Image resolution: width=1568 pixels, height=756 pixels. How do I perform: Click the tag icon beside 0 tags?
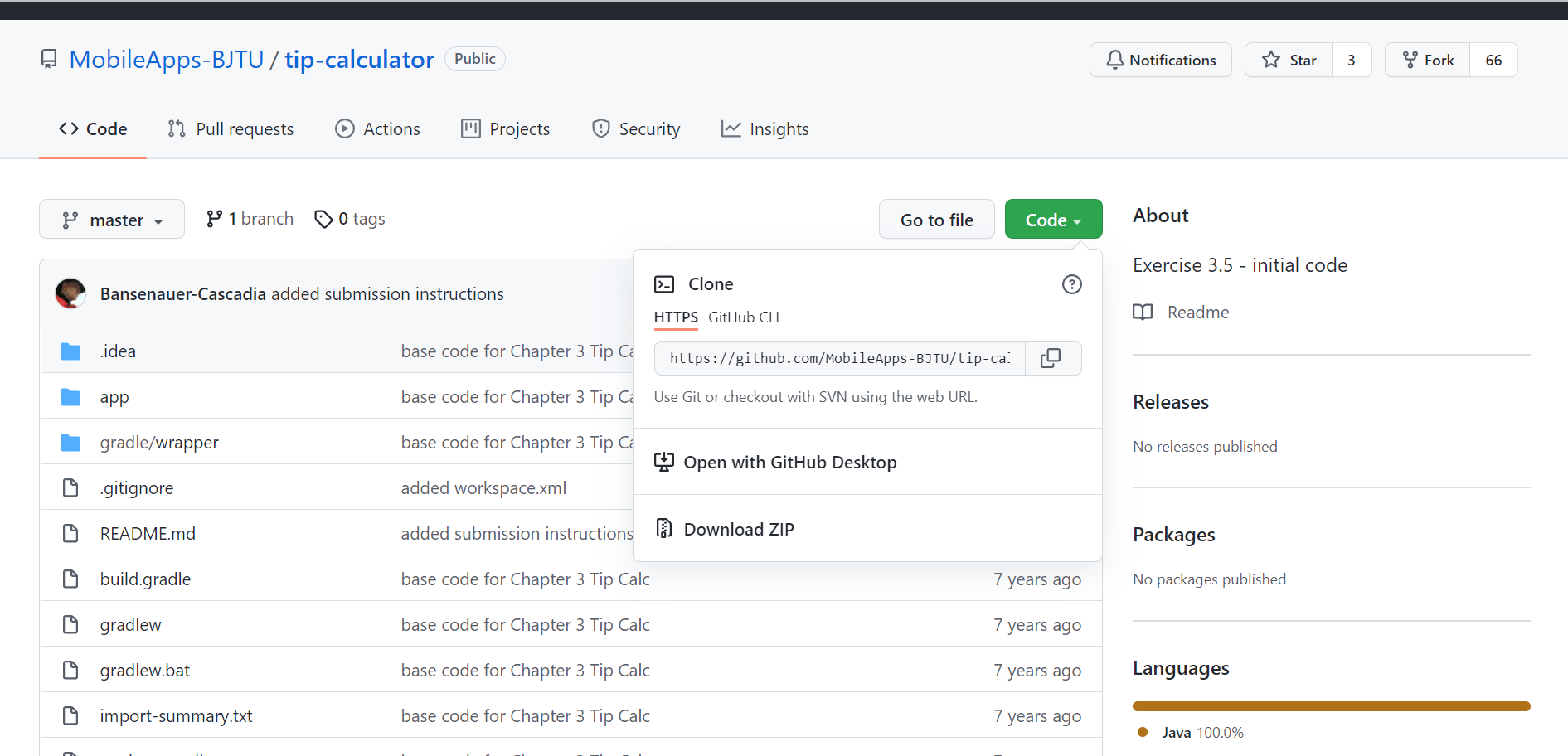pyautogui.click(x=323, y=219)
